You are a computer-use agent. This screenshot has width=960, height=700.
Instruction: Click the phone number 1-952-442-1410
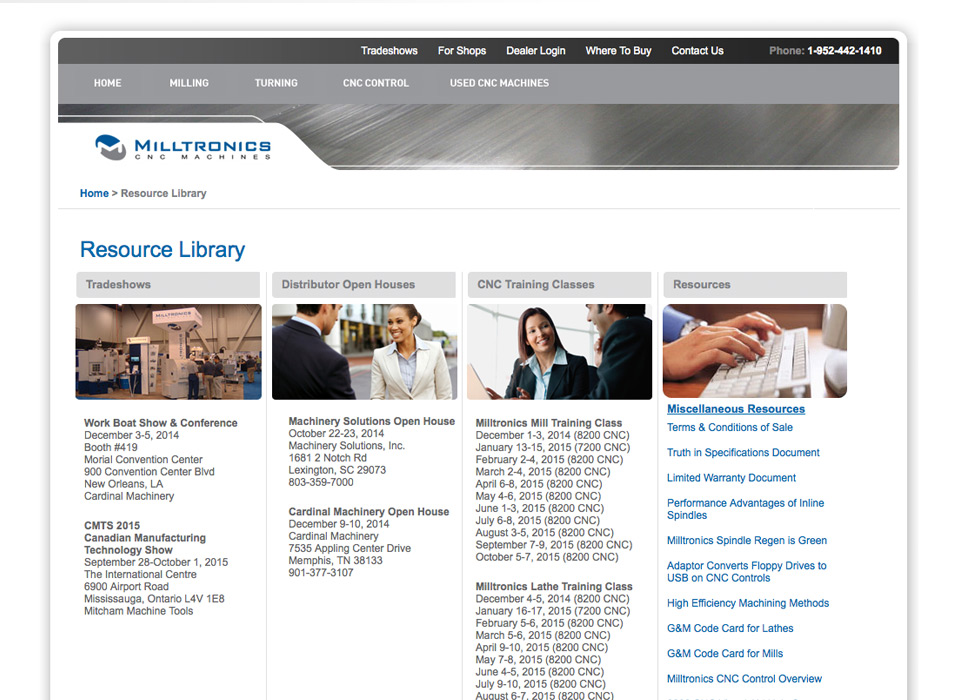[844, 51]
